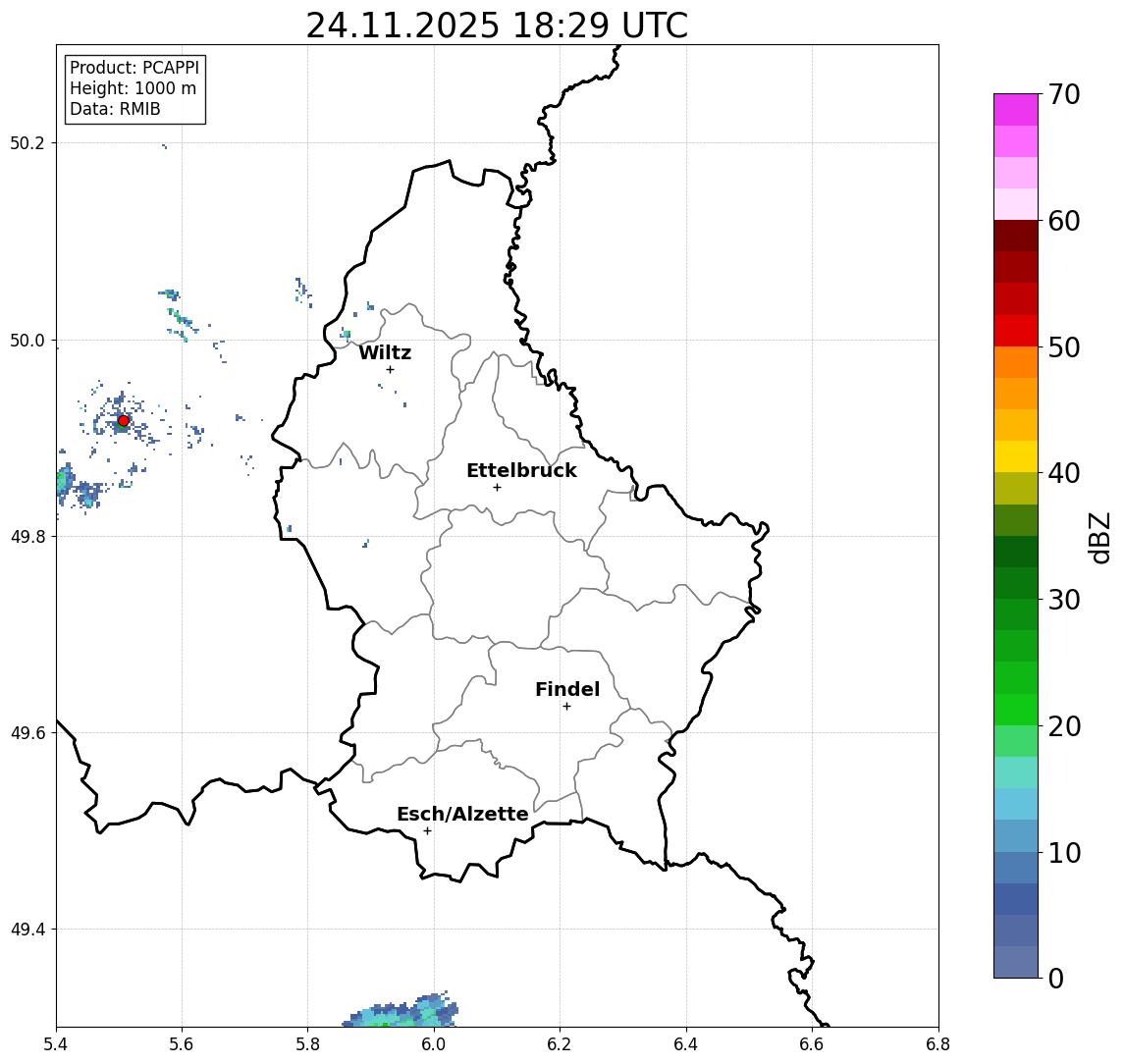Click the 20 tick on the colorbar
1124x1064 pixels.
[x=1064, y=725]
